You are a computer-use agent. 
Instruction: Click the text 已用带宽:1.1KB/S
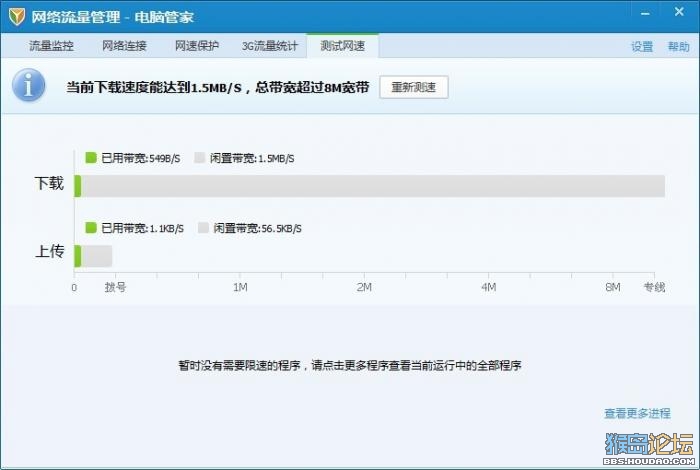[x=142, y=228]
